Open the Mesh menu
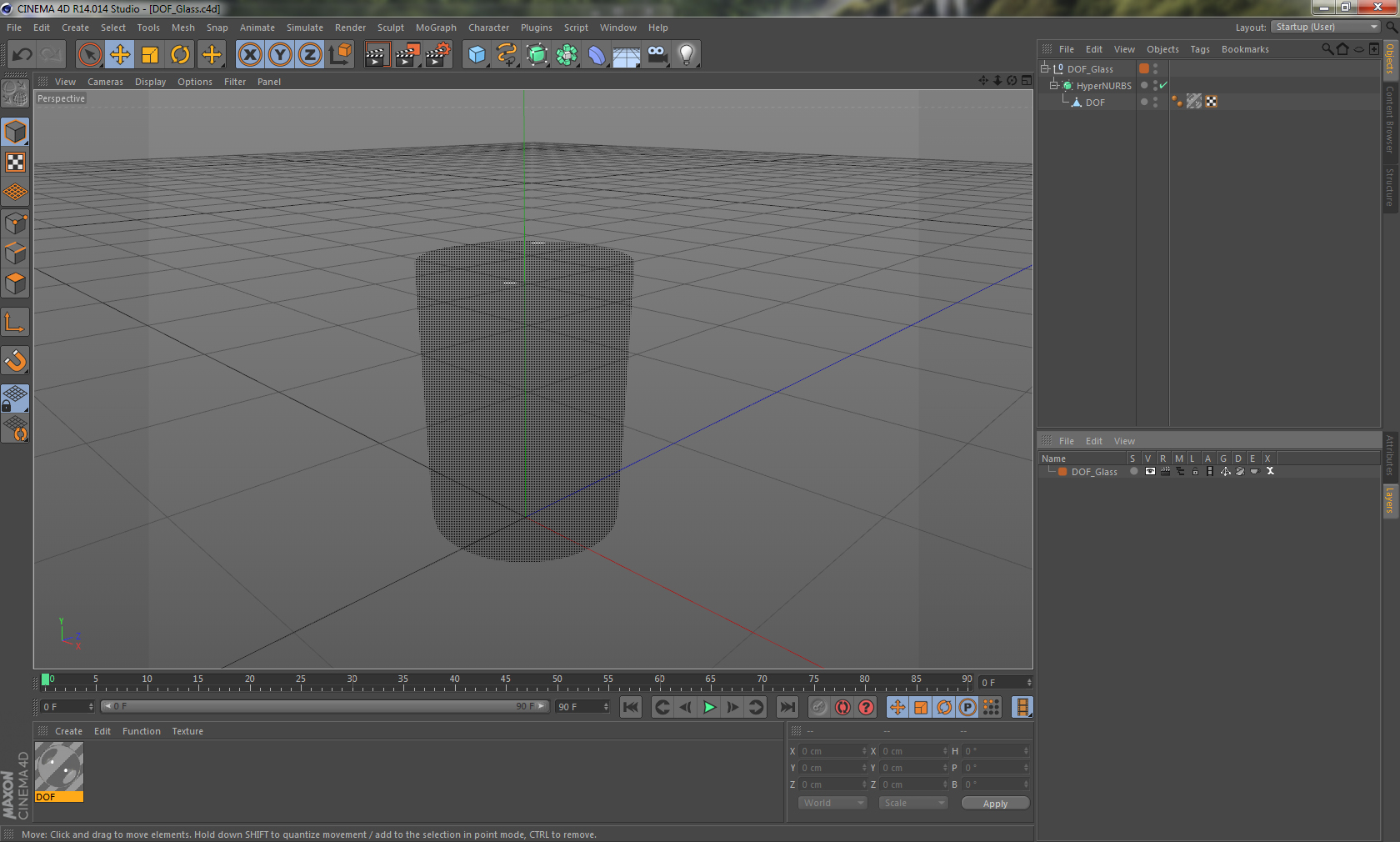The image size is (1400, 842). click(183, 28)
